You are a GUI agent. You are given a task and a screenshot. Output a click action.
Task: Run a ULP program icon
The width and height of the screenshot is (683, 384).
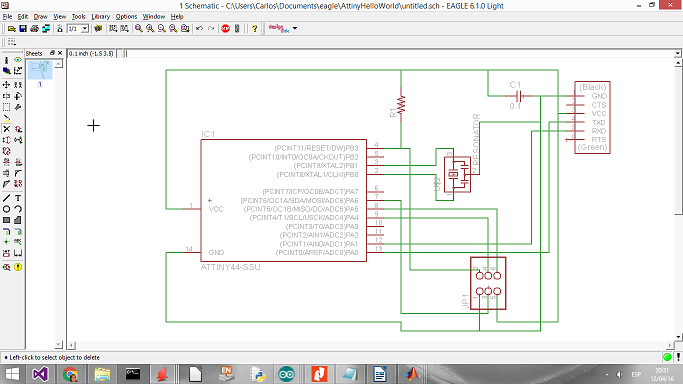point(124,28)
